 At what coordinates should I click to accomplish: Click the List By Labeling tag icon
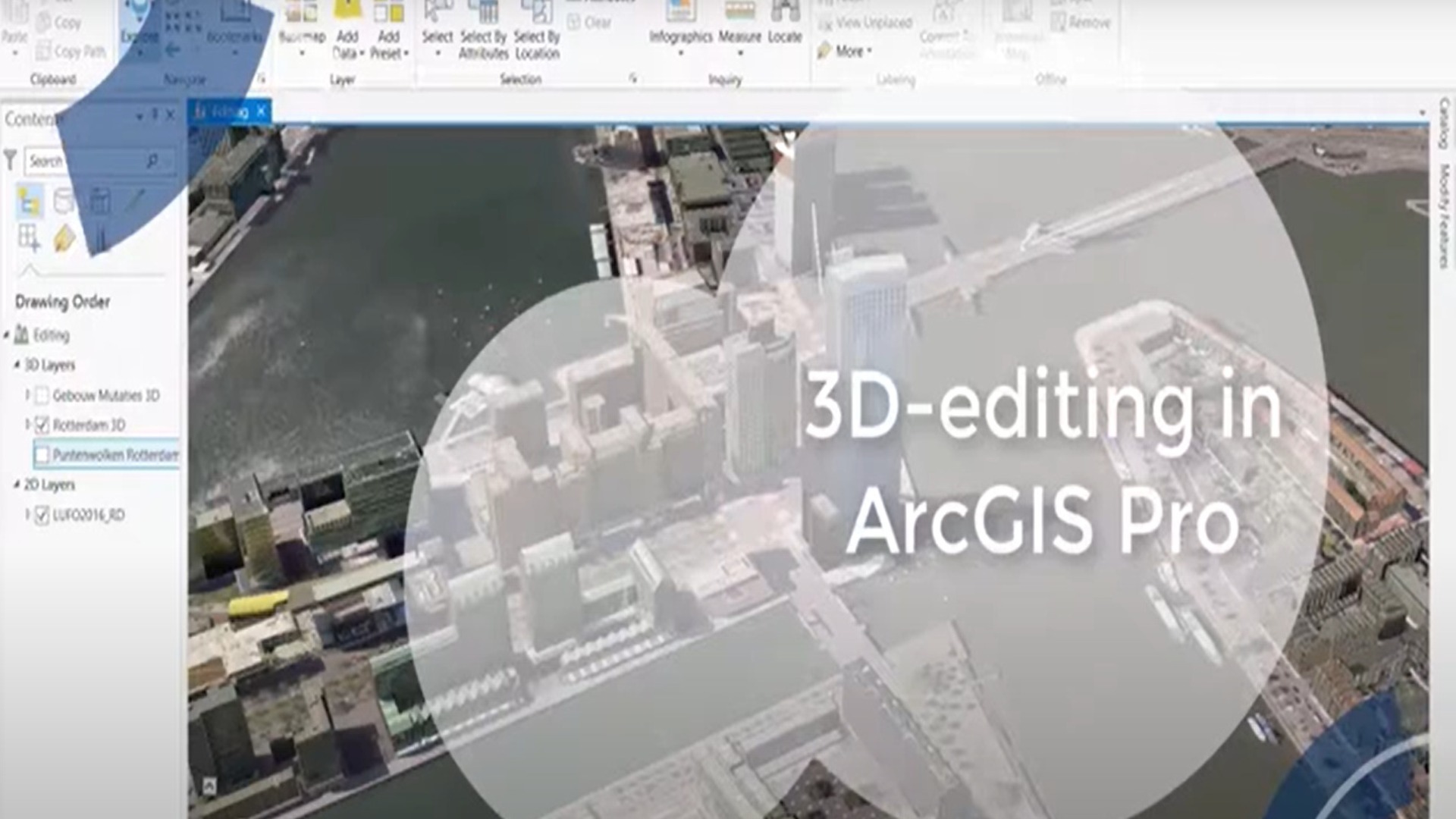(x=64, y=239)
